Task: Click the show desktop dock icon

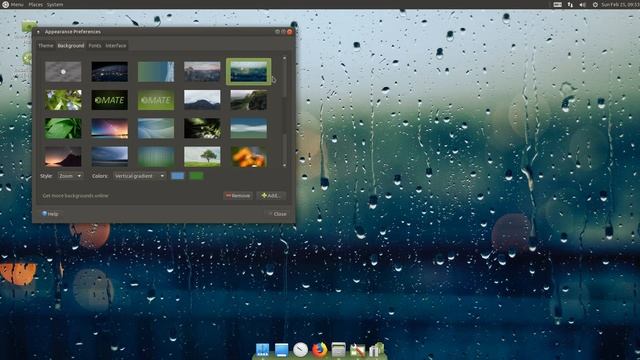Action: point(281,349)
